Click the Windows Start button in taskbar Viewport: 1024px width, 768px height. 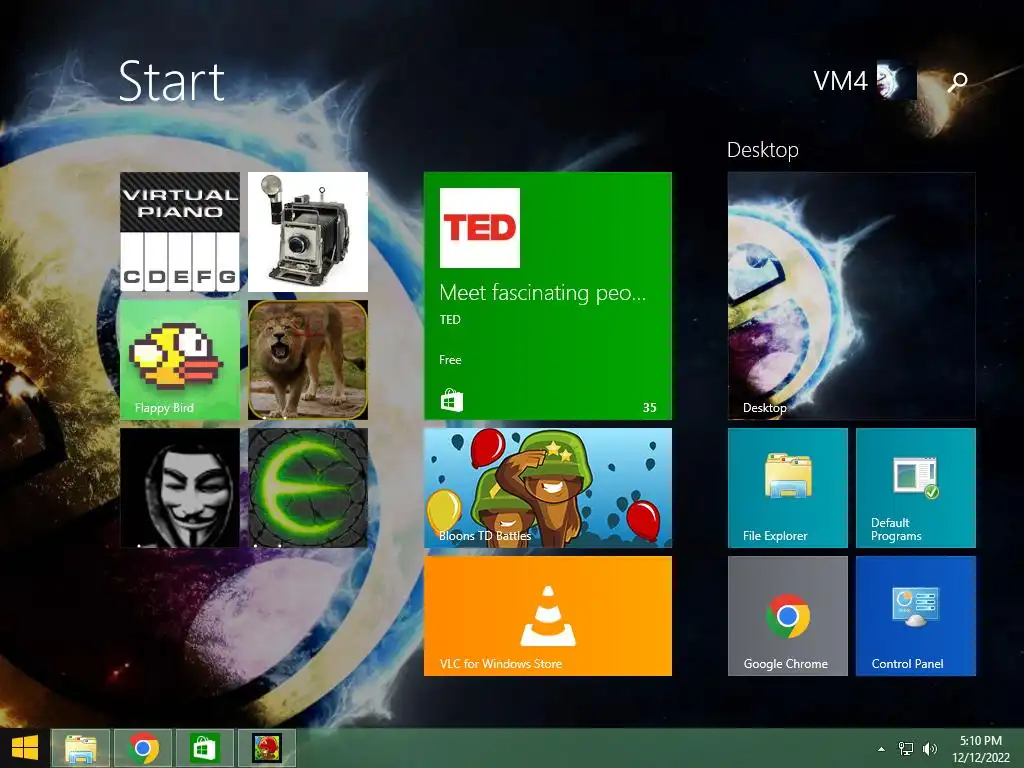coord(25,748)
